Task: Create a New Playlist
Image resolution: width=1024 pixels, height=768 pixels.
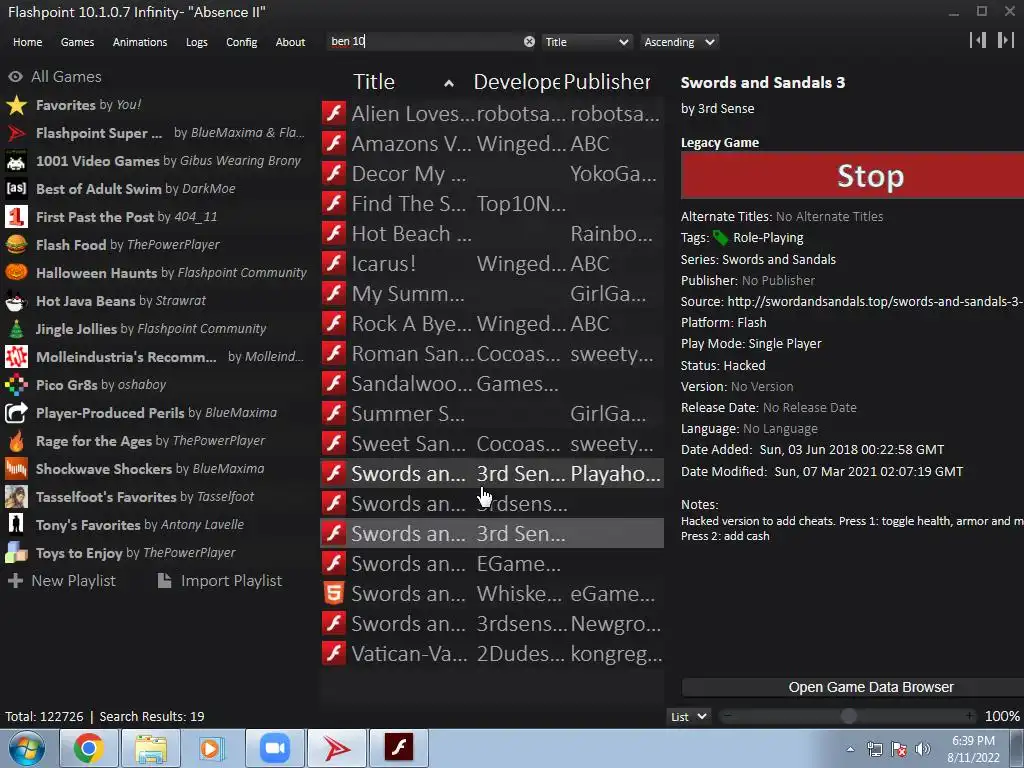Action: pyautogui.click(x=62, y=581)
